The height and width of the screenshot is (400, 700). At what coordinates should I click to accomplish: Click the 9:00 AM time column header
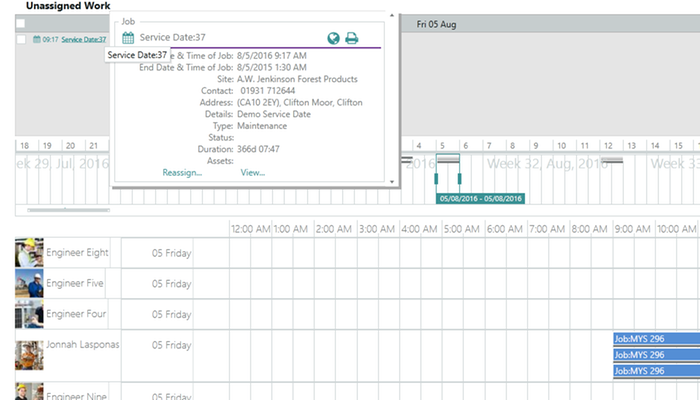(x=633, y=229)
